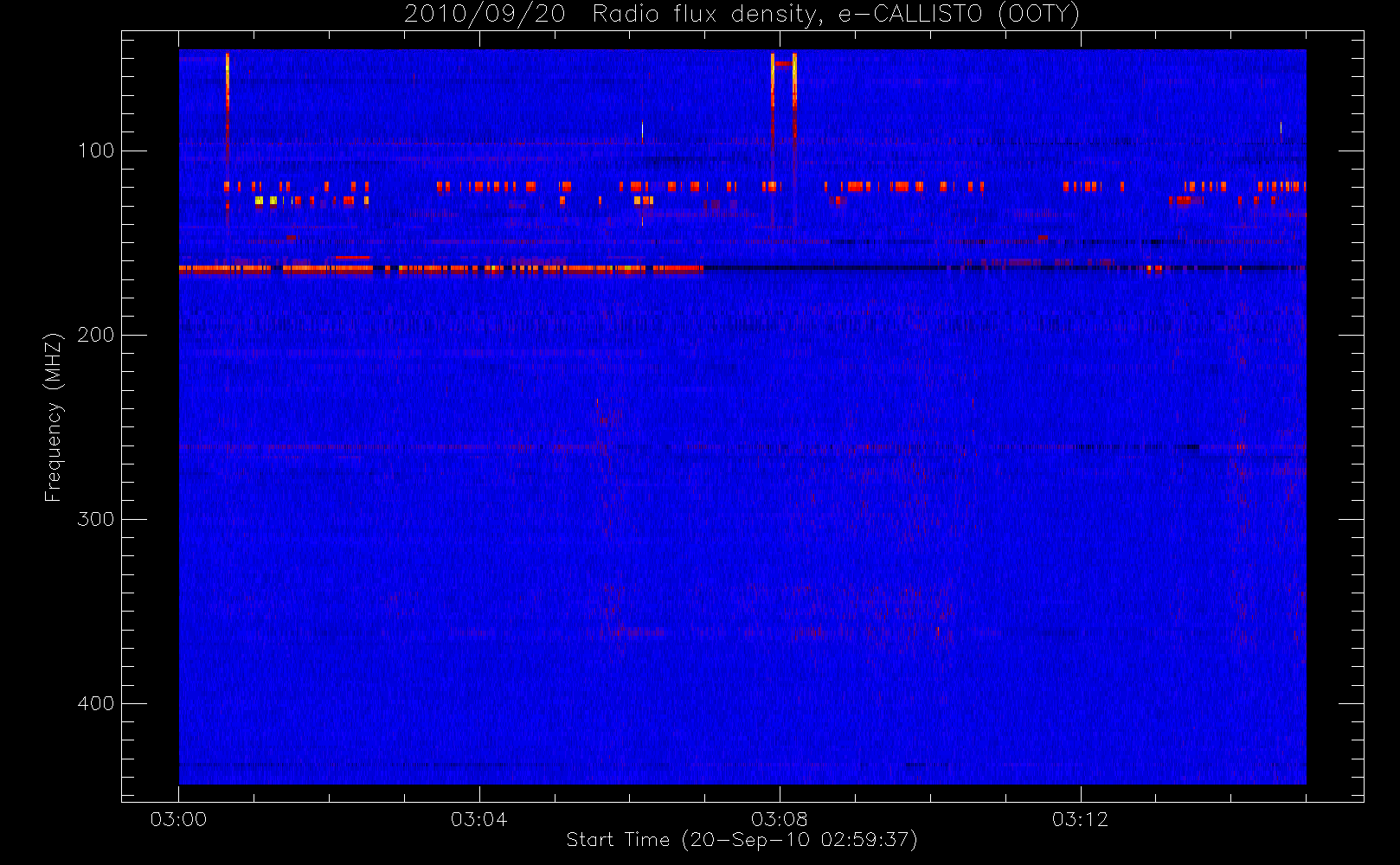Click the '03:00' time axis label
This screenshot has height=865, width=1400.
click(x=178, y=819)
